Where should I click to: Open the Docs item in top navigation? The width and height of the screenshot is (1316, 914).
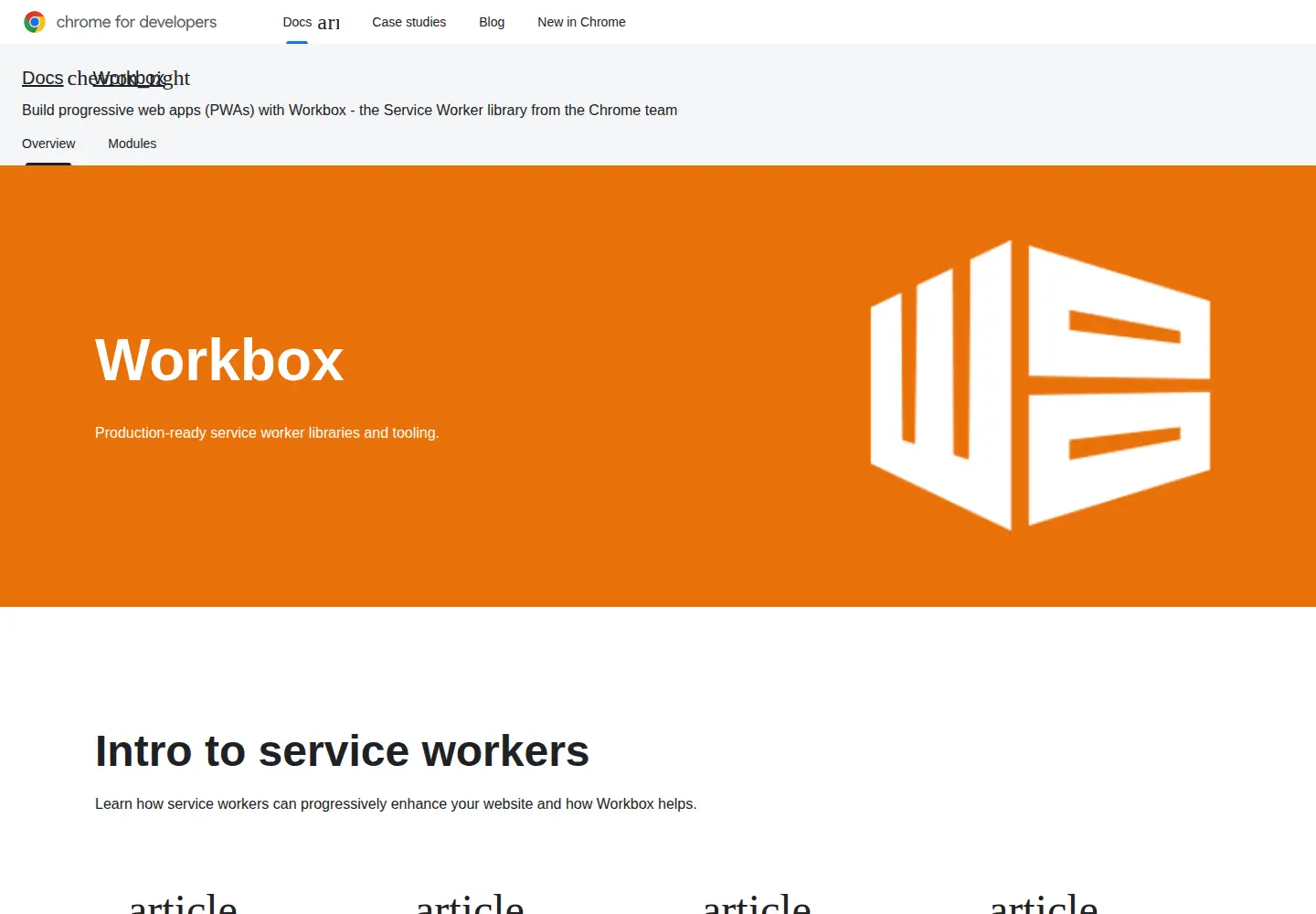coord(297,22)
